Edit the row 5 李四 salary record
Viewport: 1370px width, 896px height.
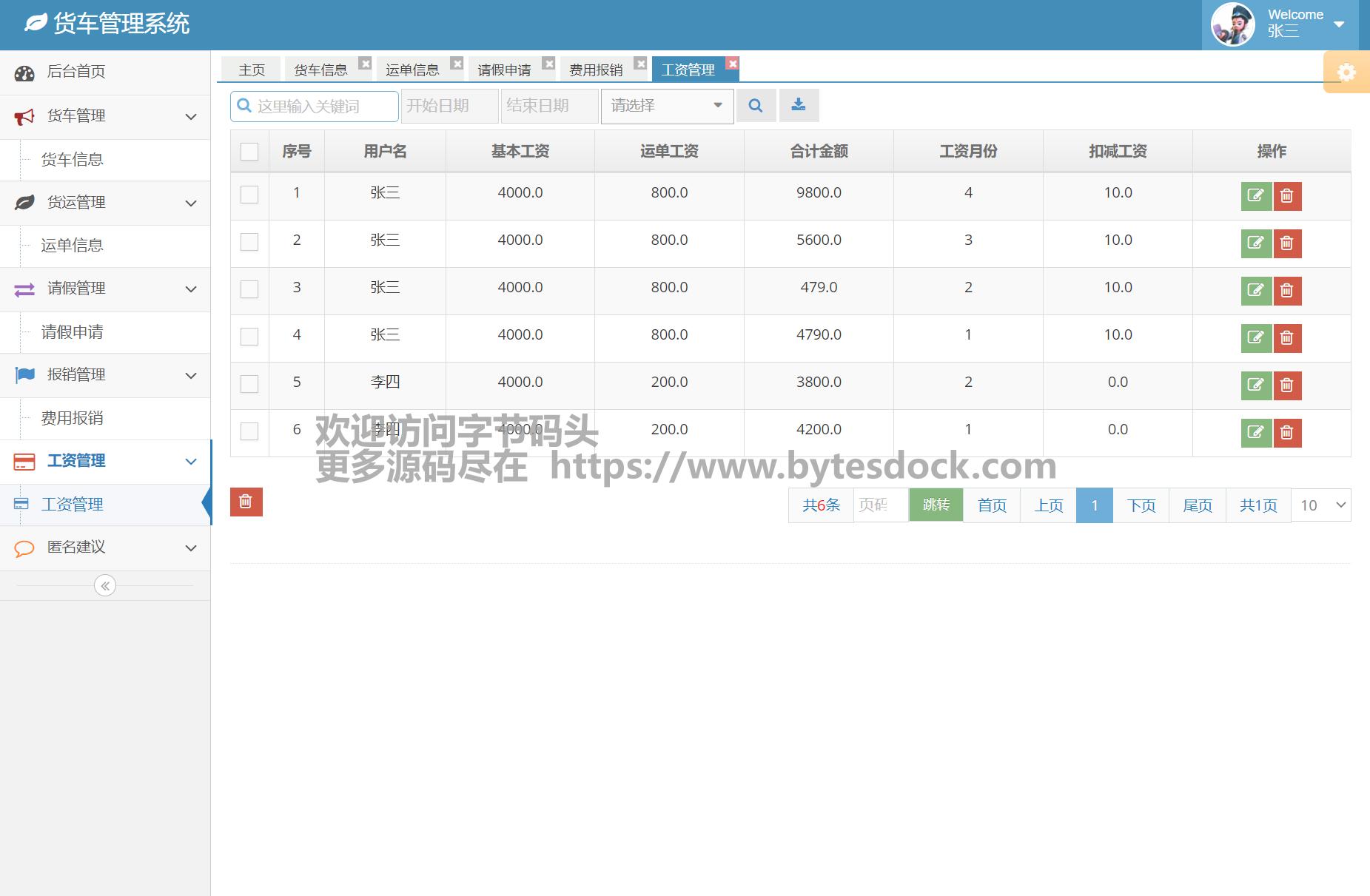1255,385
